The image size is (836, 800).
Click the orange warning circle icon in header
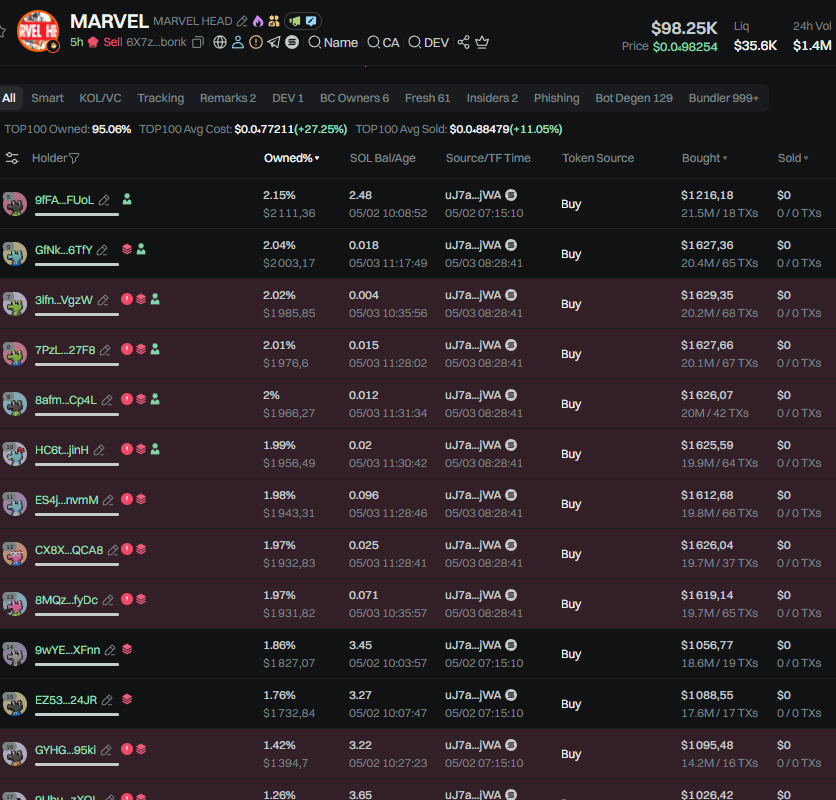[256, 42]
